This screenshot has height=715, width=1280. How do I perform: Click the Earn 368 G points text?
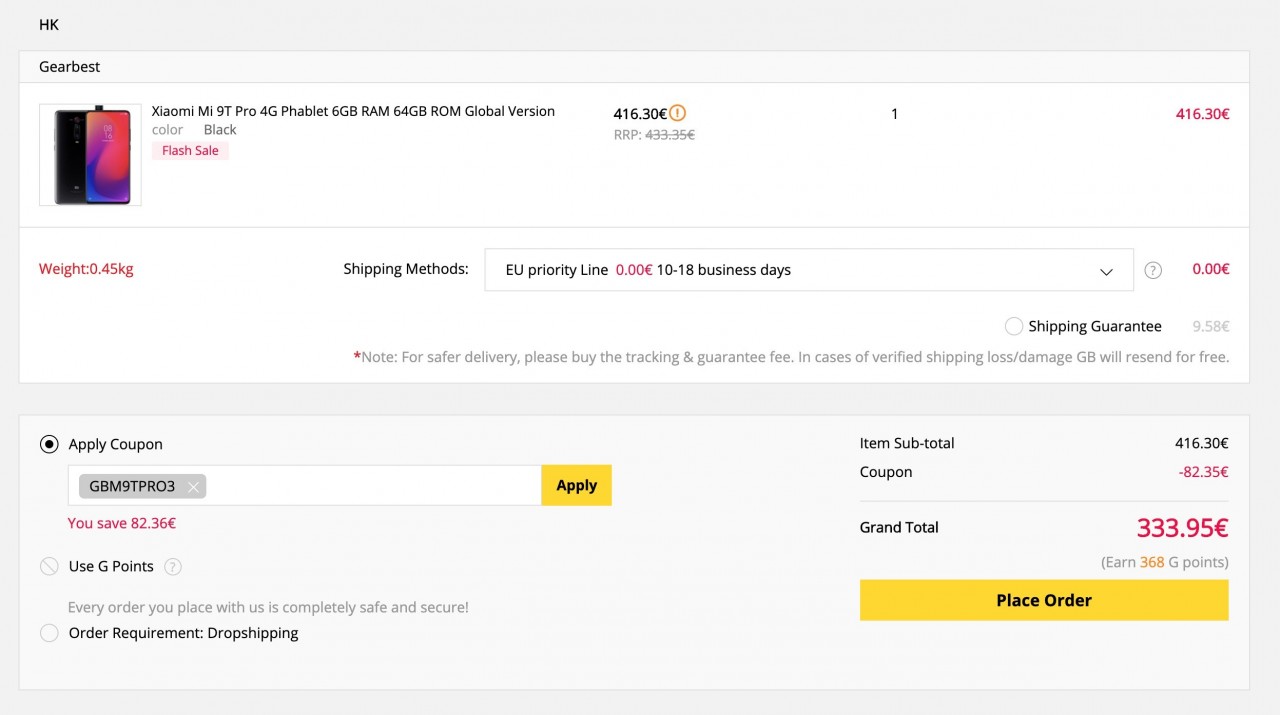[x=1165, y=562]
